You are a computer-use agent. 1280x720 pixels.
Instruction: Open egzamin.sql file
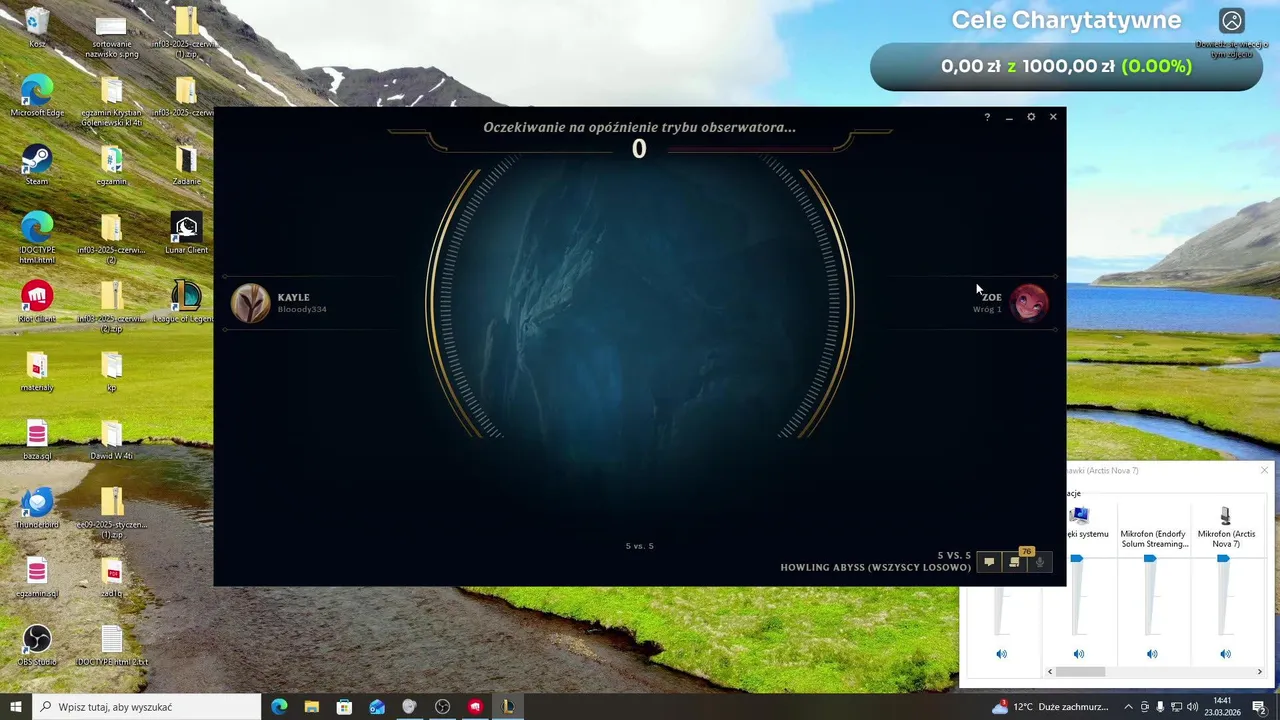[37, 577]
